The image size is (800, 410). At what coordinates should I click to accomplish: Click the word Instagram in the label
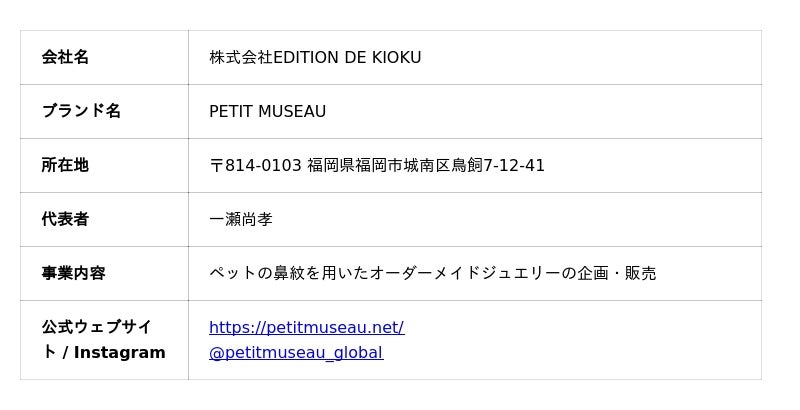click(119, 352)
